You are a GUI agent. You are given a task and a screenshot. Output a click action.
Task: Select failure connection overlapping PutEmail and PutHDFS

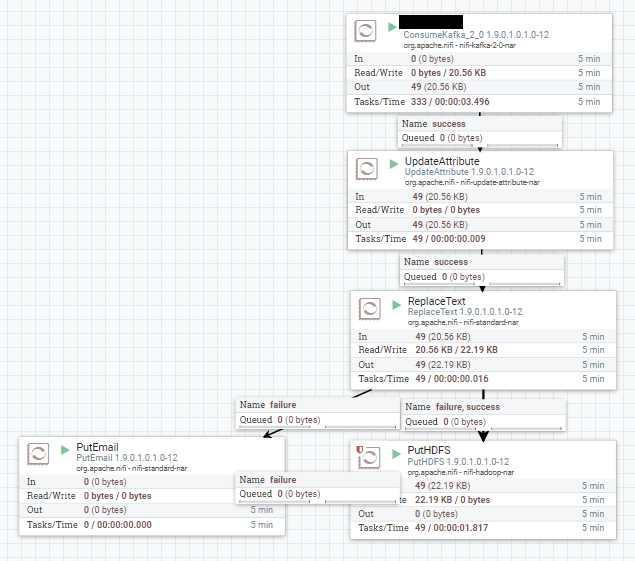318,488
